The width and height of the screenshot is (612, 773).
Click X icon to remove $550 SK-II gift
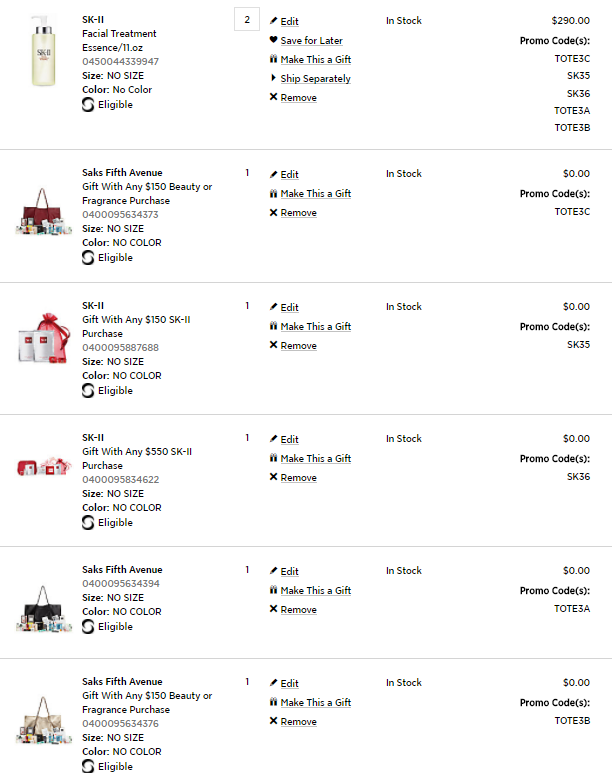pyautogui.click(x=274, y=477)
